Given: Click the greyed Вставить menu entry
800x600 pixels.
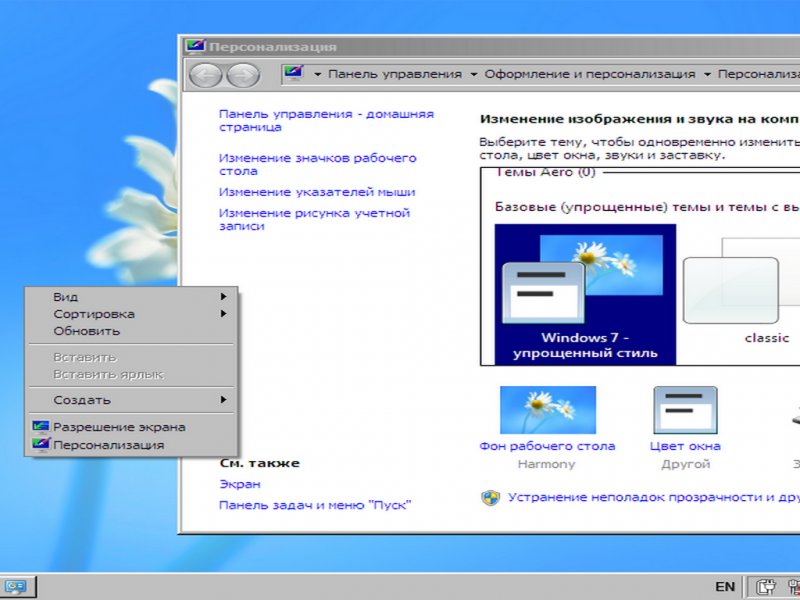Looking at the screenshot, I should pos(131,357).
